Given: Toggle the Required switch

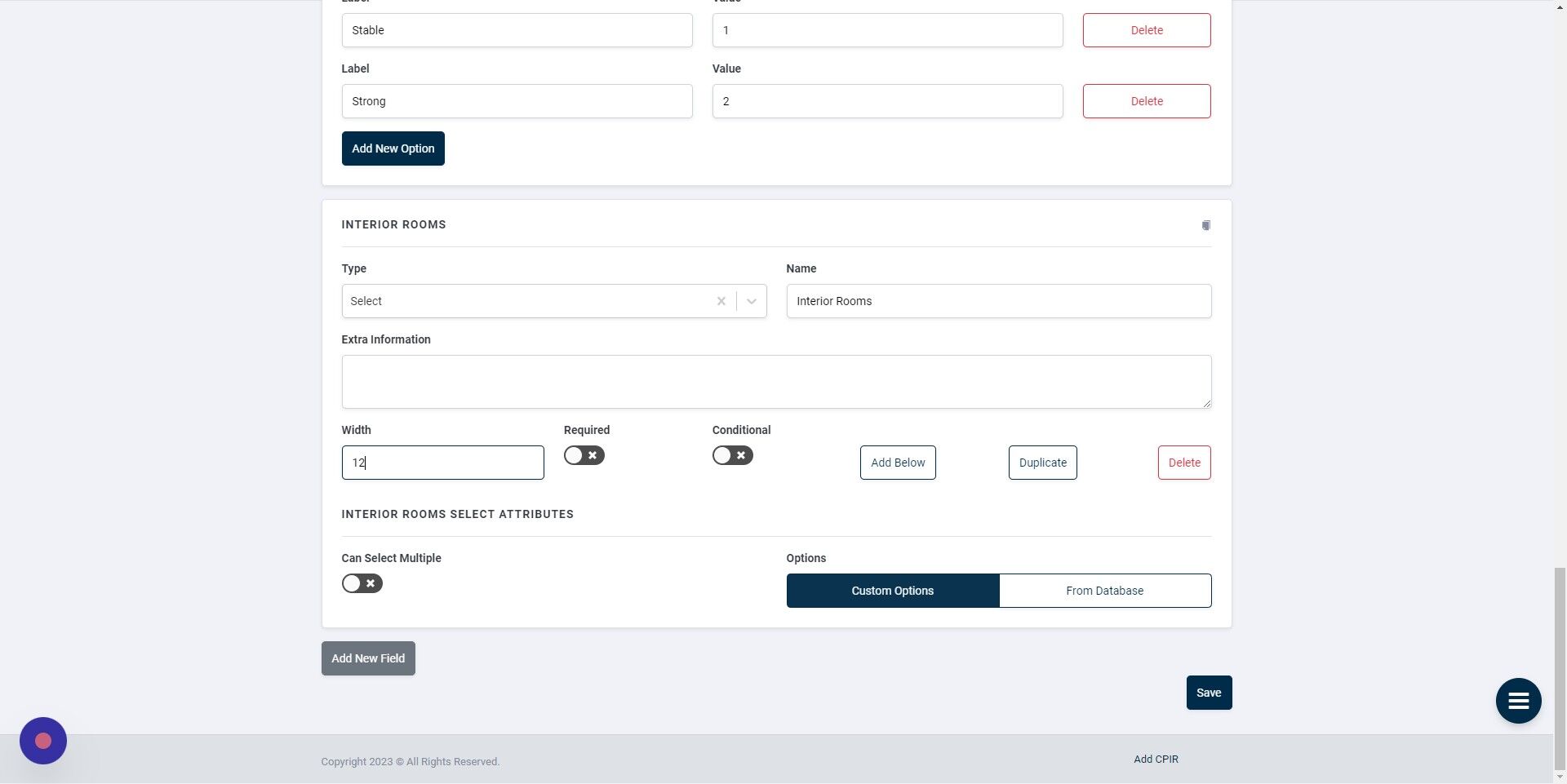Looking at the screenshot, I should 584,455.
